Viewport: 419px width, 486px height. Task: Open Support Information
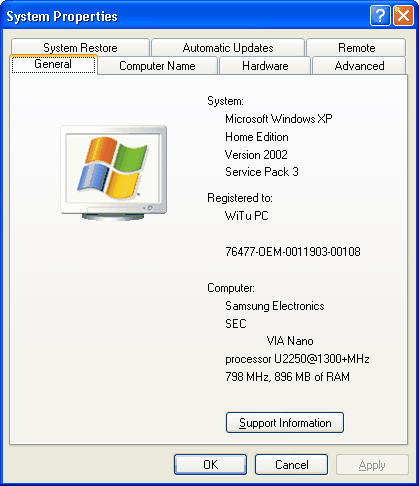(285, 423)
